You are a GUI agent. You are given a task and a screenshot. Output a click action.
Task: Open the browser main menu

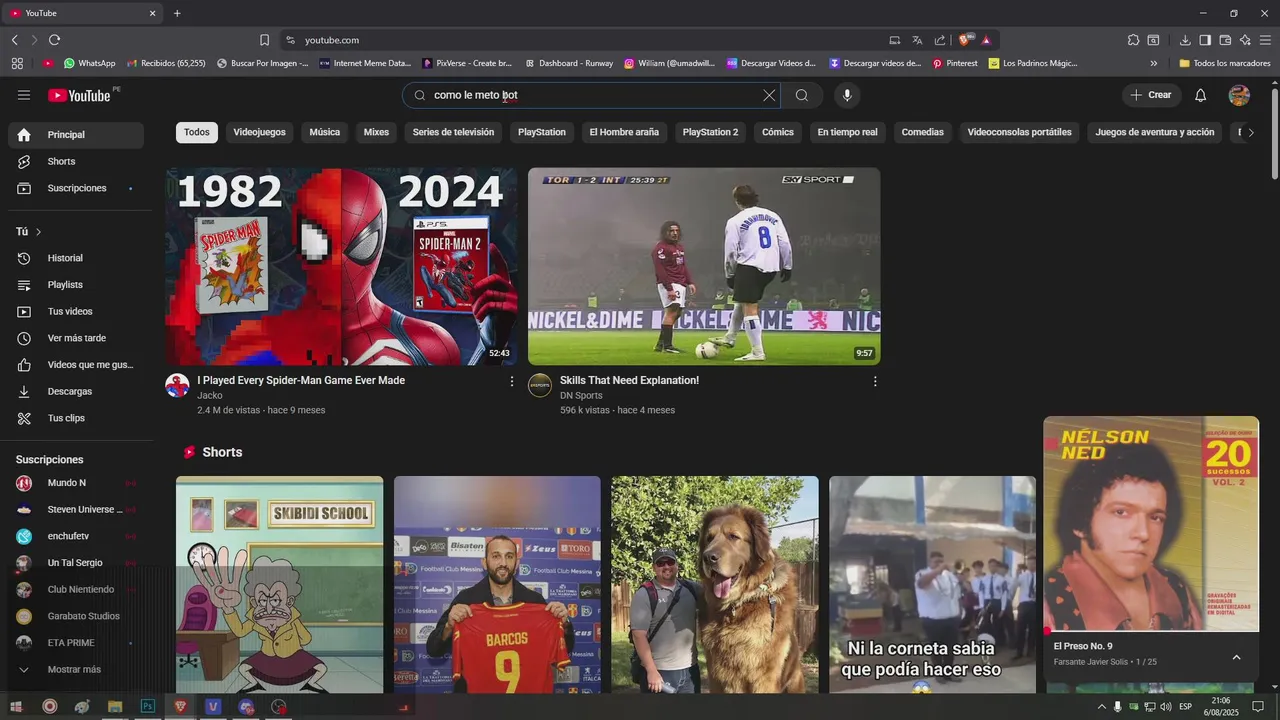[1265, 40]
